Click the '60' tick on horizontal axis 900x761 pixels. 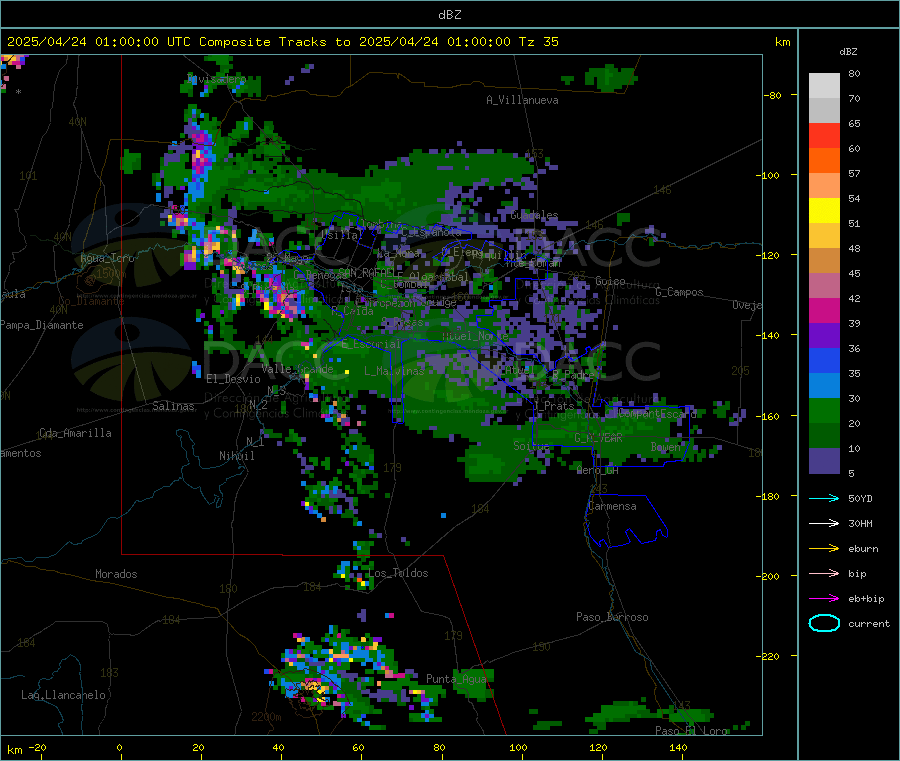click(x=358, y=747)
